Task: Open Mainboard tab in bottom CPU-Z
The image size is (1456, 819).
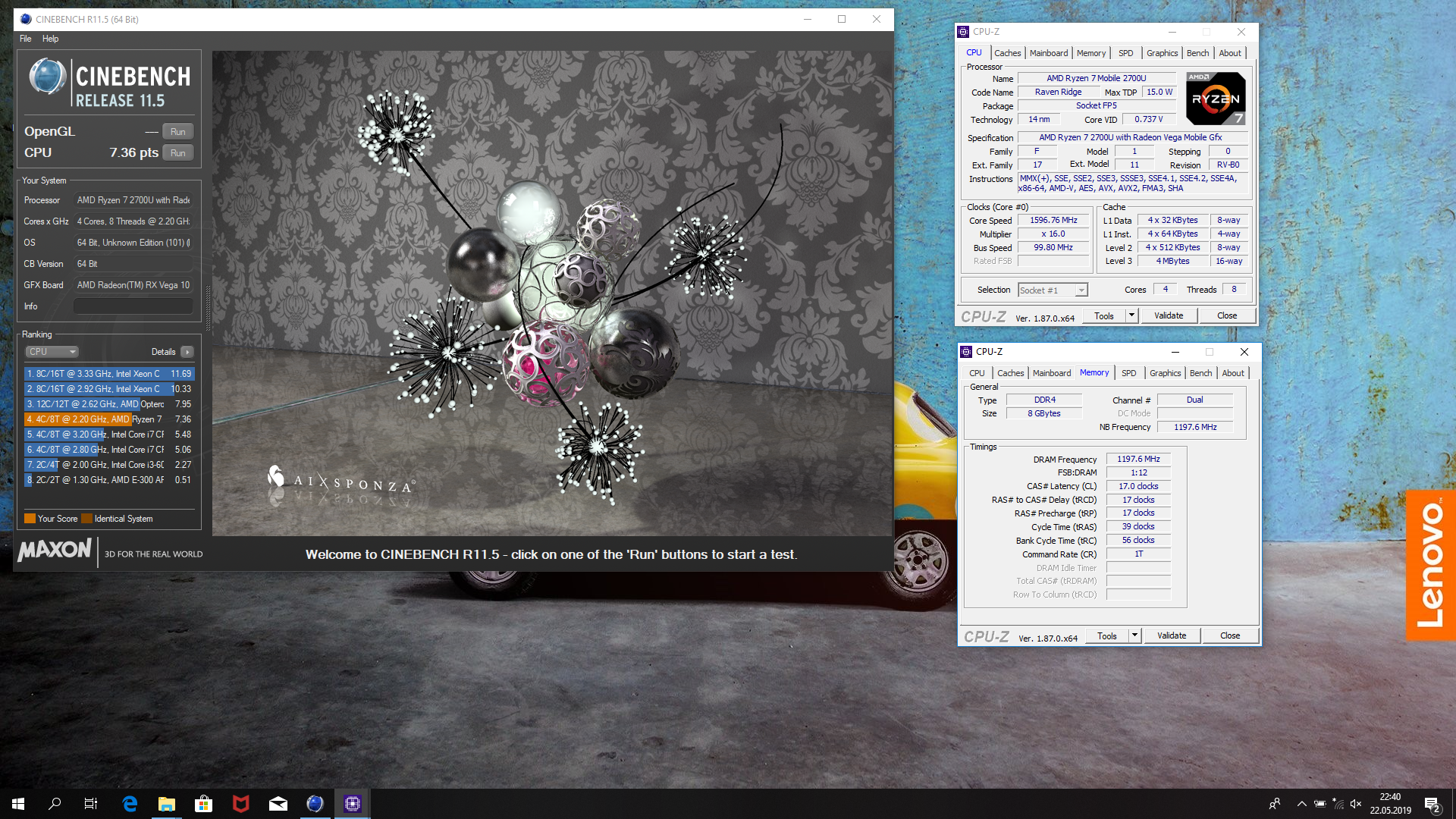Action: tap(1052, 373)
